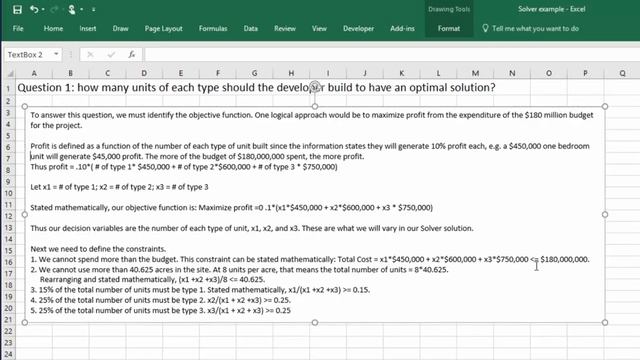Click the 'Thus profit = .10*' formula line
Image resolution: width=640 pixels, height=360 pixels.
(184, 167)
